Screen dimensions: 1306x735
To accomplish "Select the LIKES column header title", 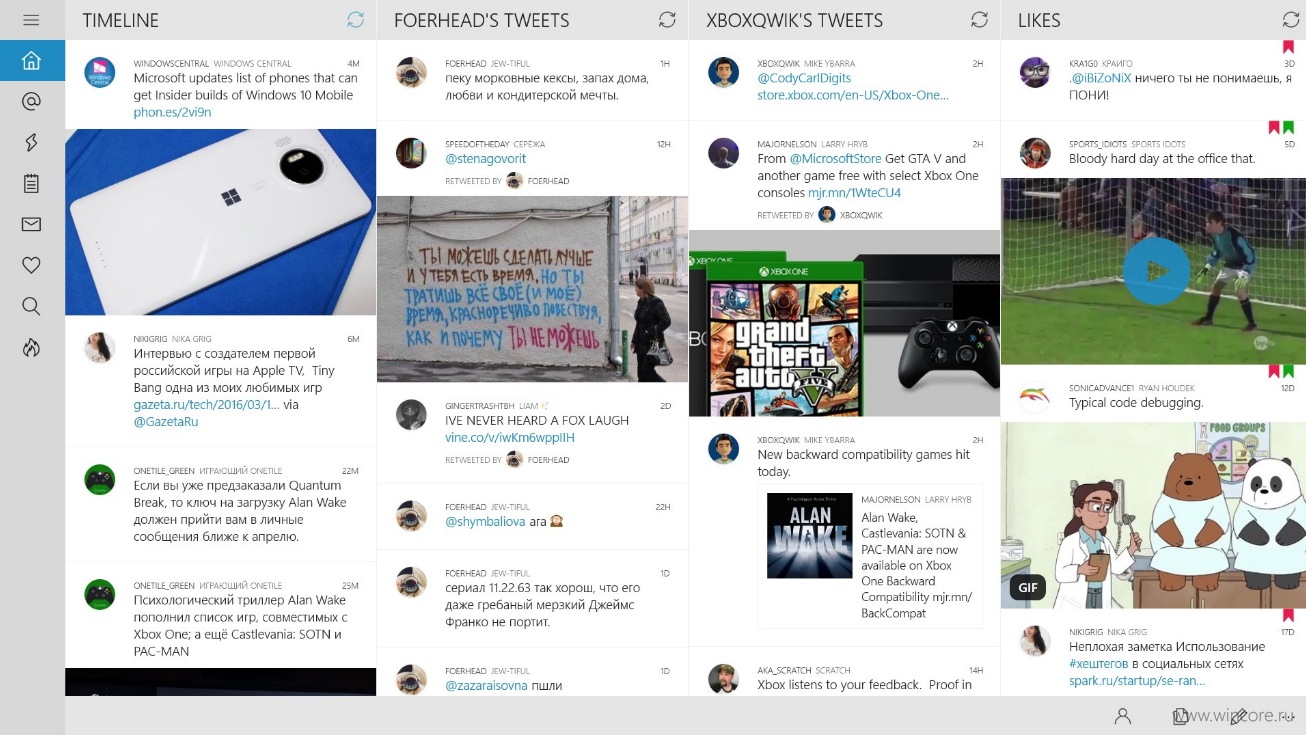I will coord(1039,21).
